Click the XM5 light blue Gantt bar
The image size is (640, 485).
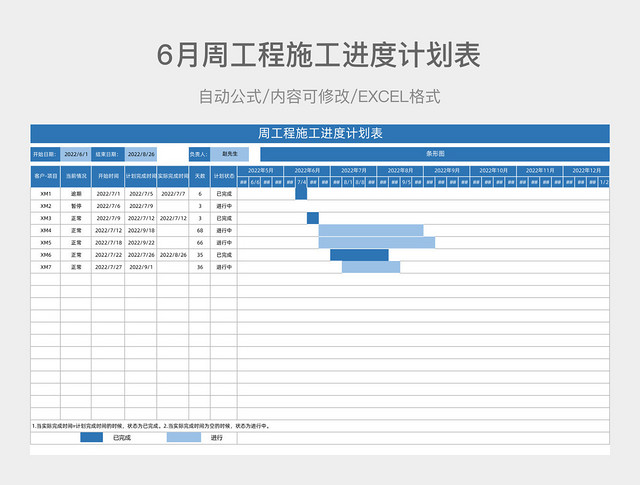(x=377, y=242)
